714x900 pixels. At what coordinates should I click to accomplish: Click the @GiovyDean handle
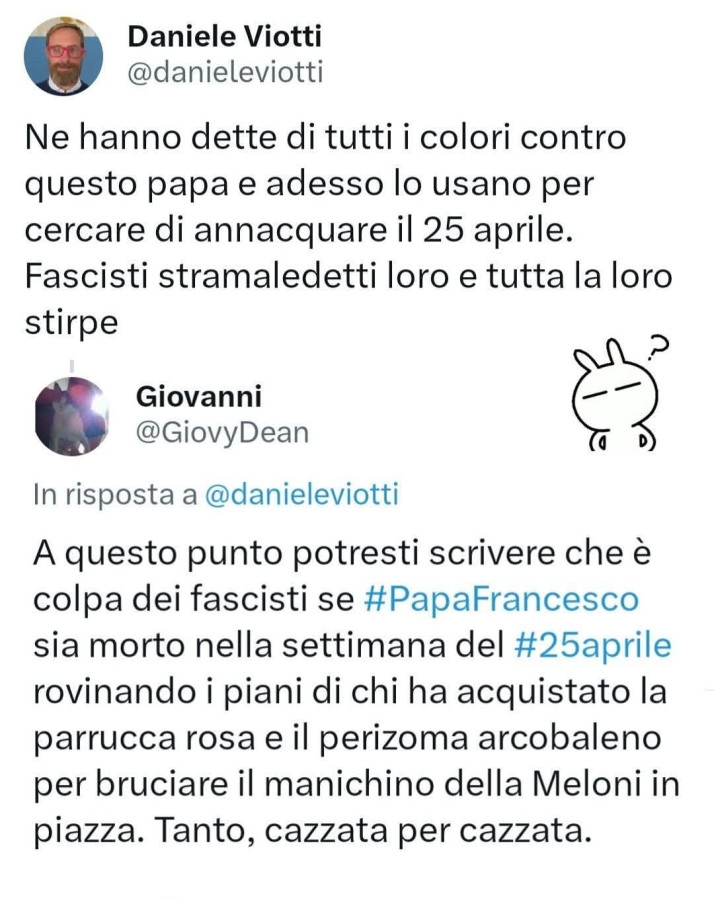(x=223, y=433)
